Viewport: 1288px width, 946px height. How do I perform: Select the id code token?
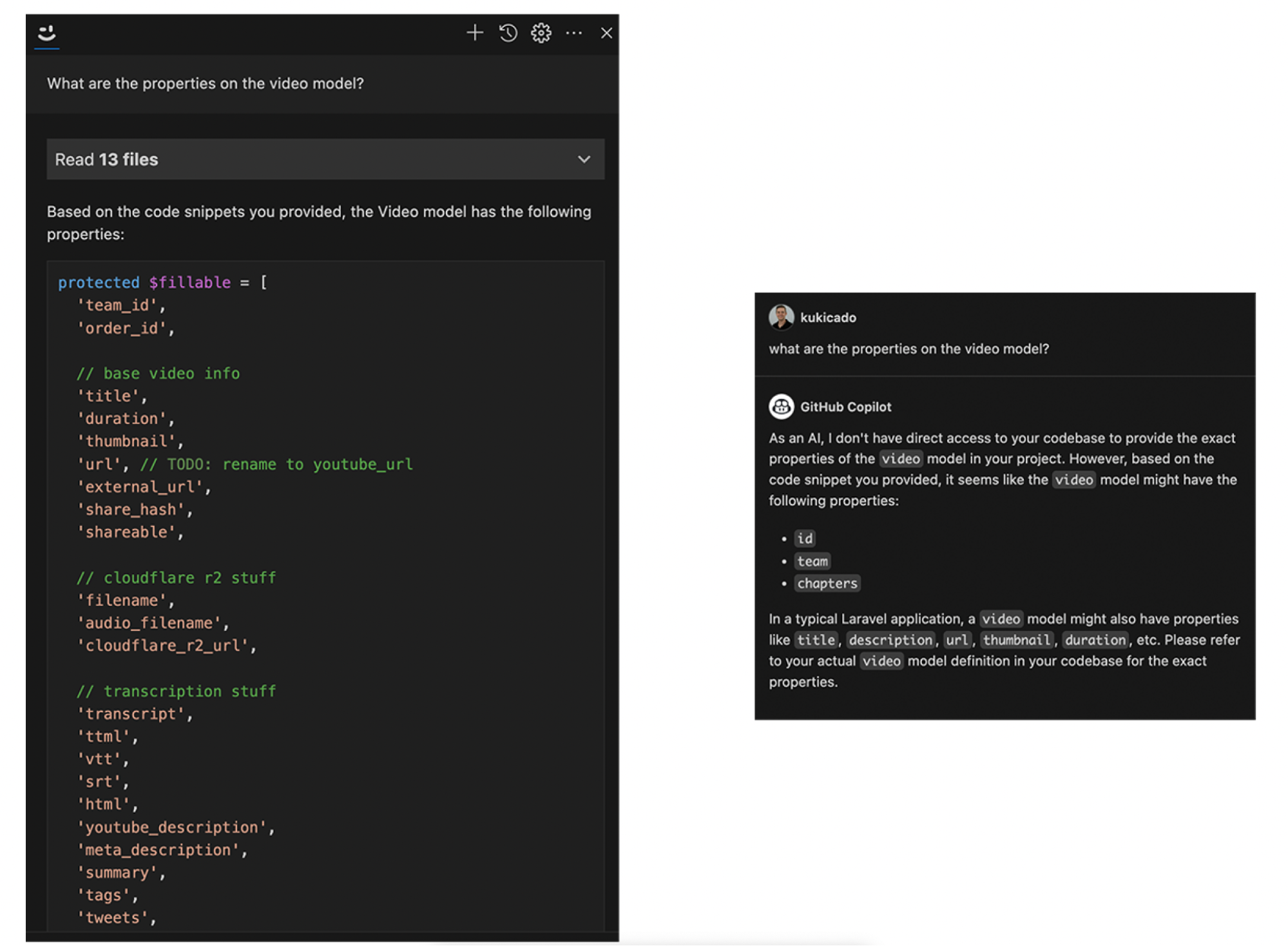pyautogui.click(x=805, y=538)
